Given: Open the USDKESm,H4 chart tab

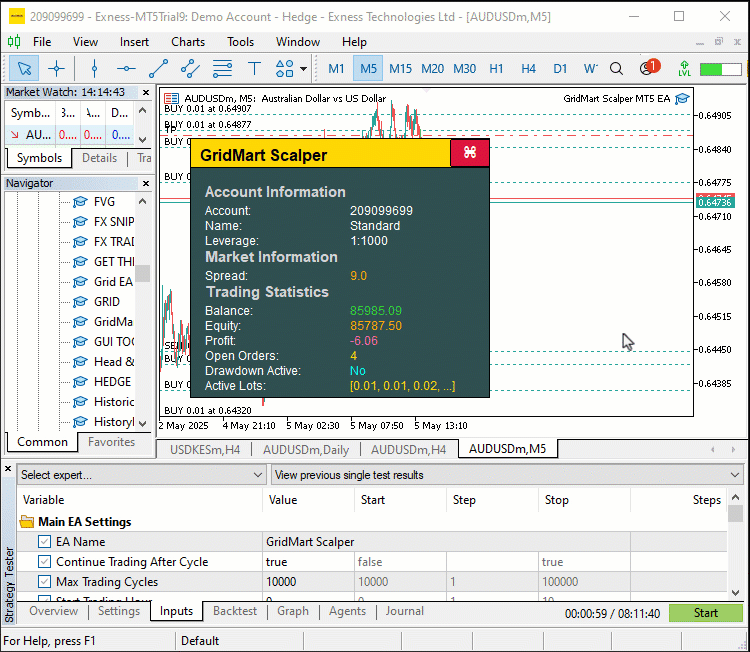Looking at the screenshot, I should [205, 450].
